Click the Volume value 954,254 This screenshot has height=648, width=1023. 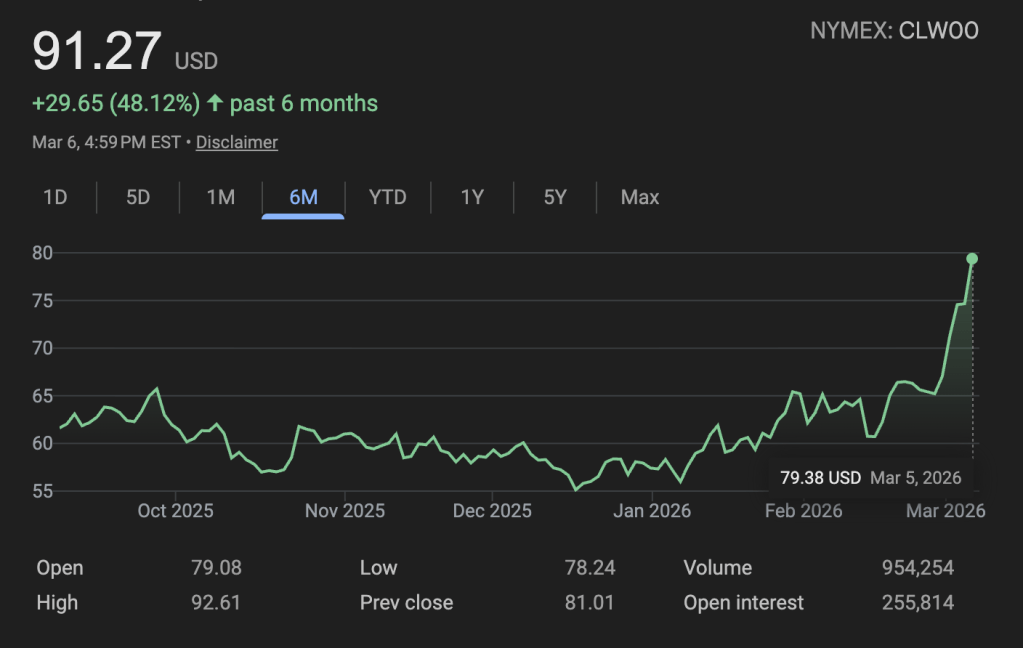[x=917, y=568]
